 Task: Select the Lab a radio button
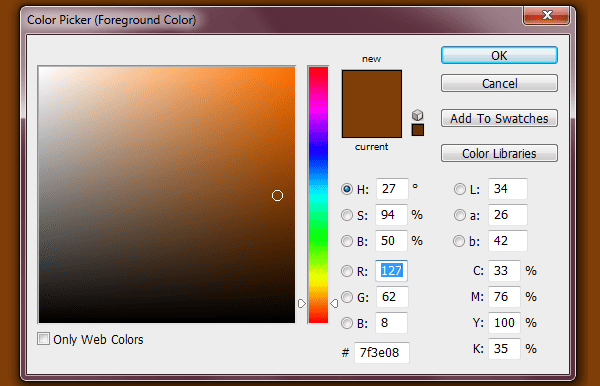[460, 215]
